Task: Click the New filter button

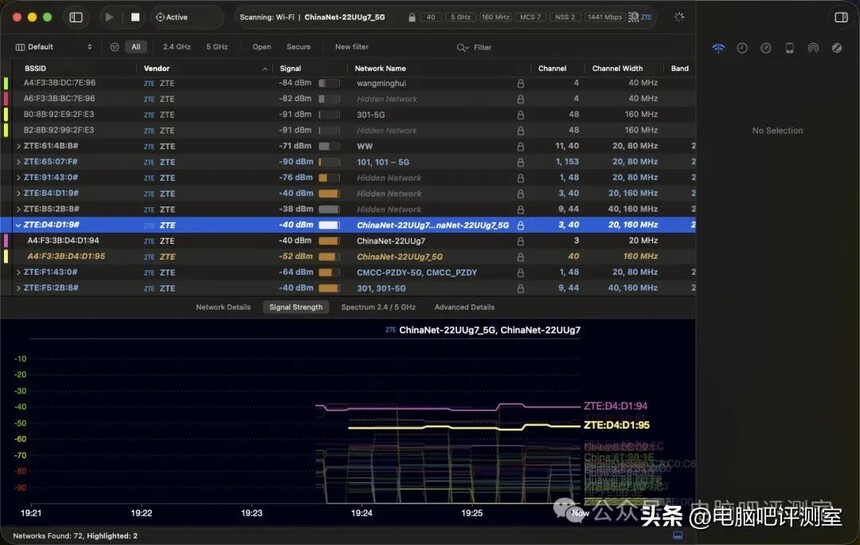Action: pyautogui.click(x=352, y=47)
